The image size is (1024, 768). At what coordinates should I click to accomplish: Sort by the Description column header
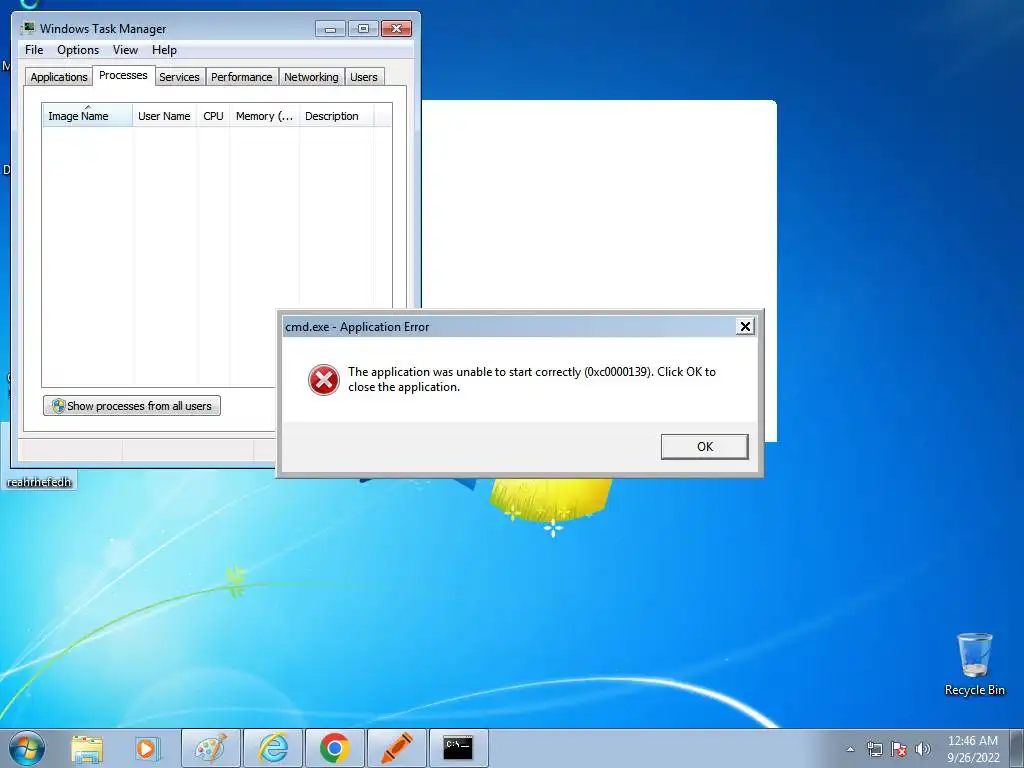click(x=336, y=116)
